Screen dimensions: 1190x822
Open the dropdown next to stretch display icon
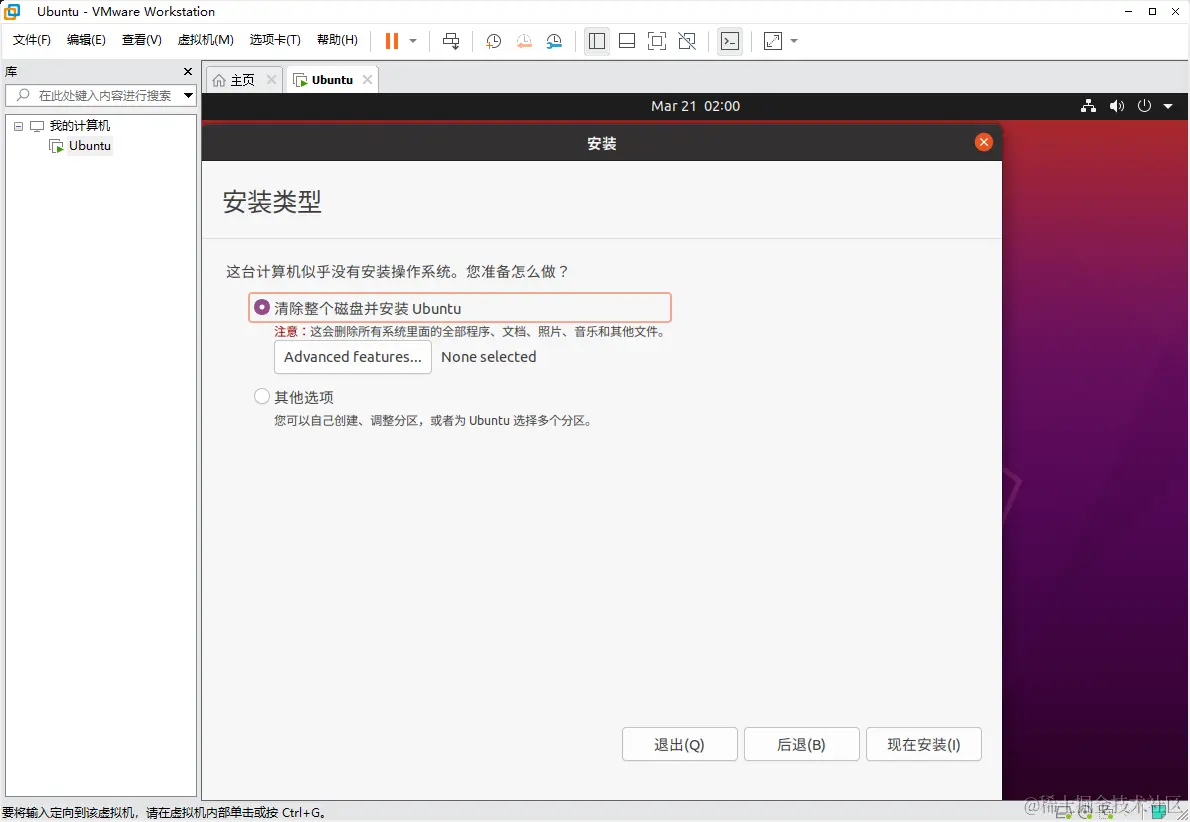[794, 41]
